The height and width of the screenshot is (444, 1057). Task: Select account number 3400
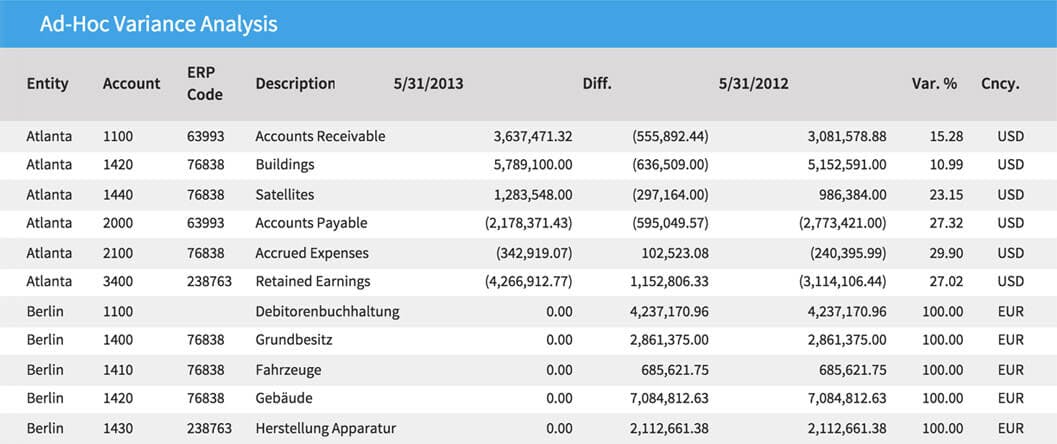click(x=118, y=282)
